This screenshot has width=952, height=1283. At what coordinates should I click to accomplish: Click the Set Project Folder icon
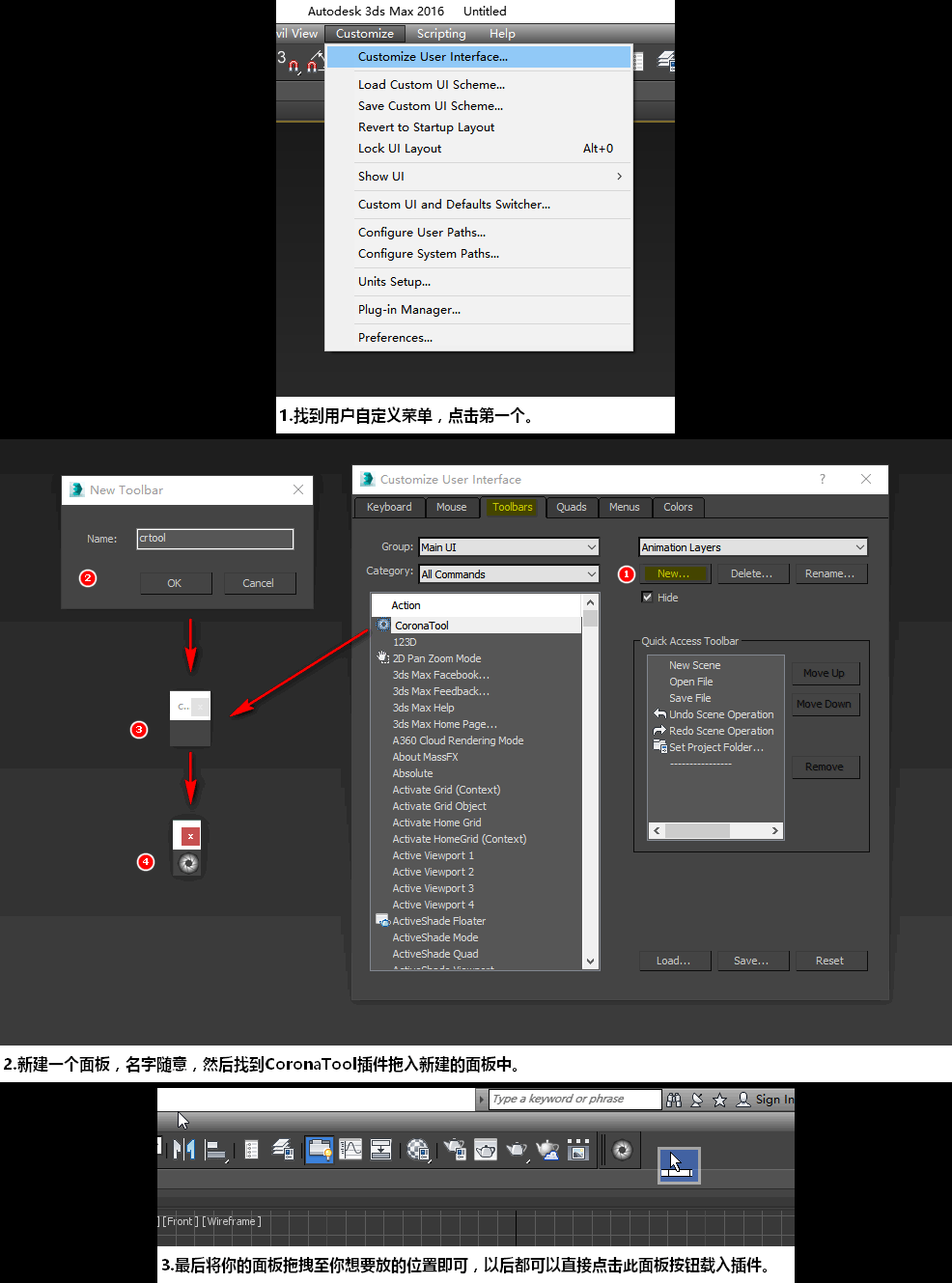point(660,747)
